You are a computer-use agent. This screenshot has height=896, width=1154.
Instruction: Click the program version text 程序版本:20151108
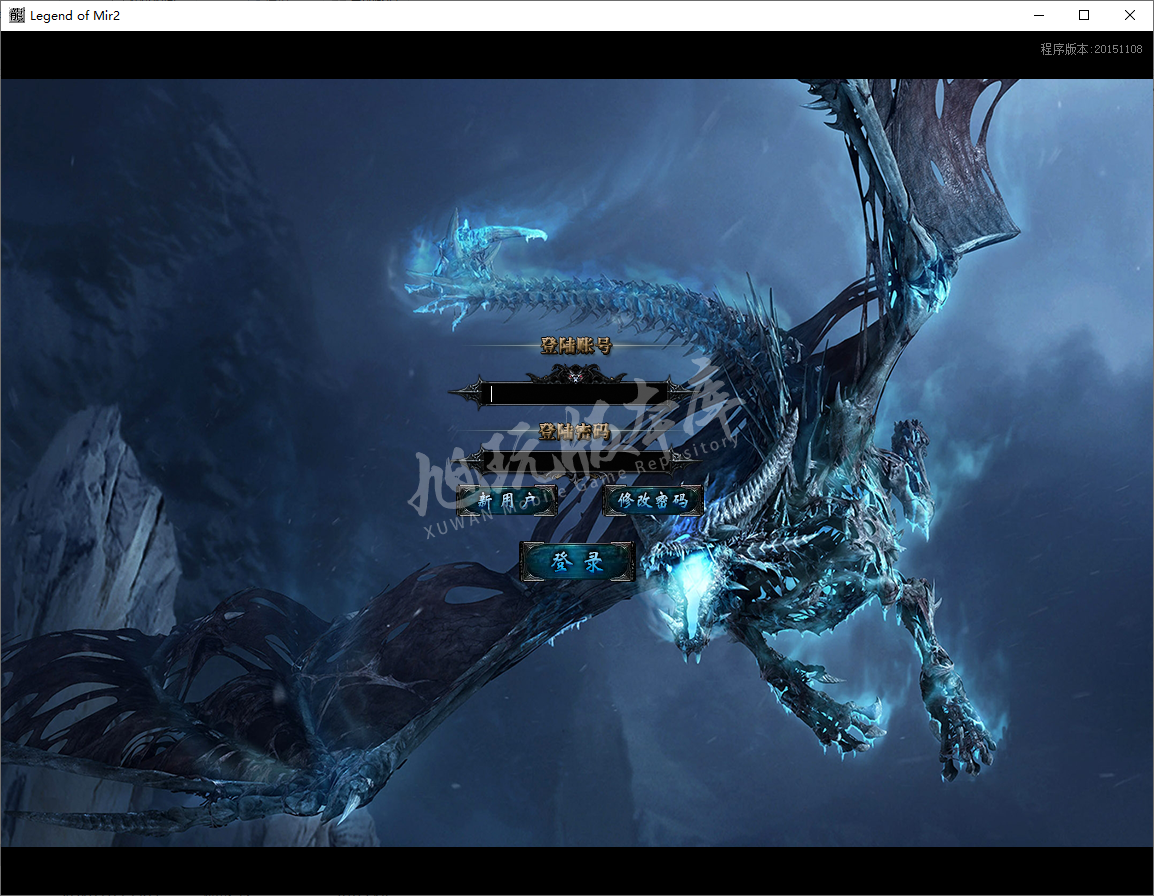[x=1091, y=49]
